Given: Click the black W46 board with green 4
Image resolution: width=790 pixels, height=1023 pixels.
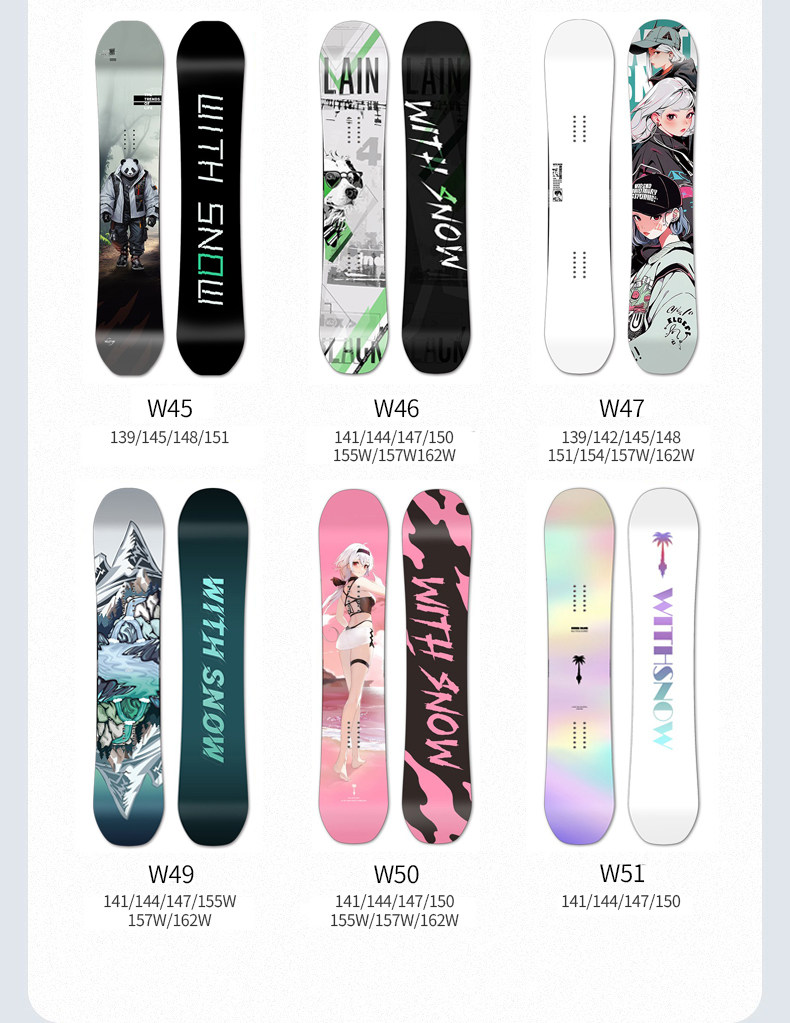Looking at the screenshot, I should 436,198.
